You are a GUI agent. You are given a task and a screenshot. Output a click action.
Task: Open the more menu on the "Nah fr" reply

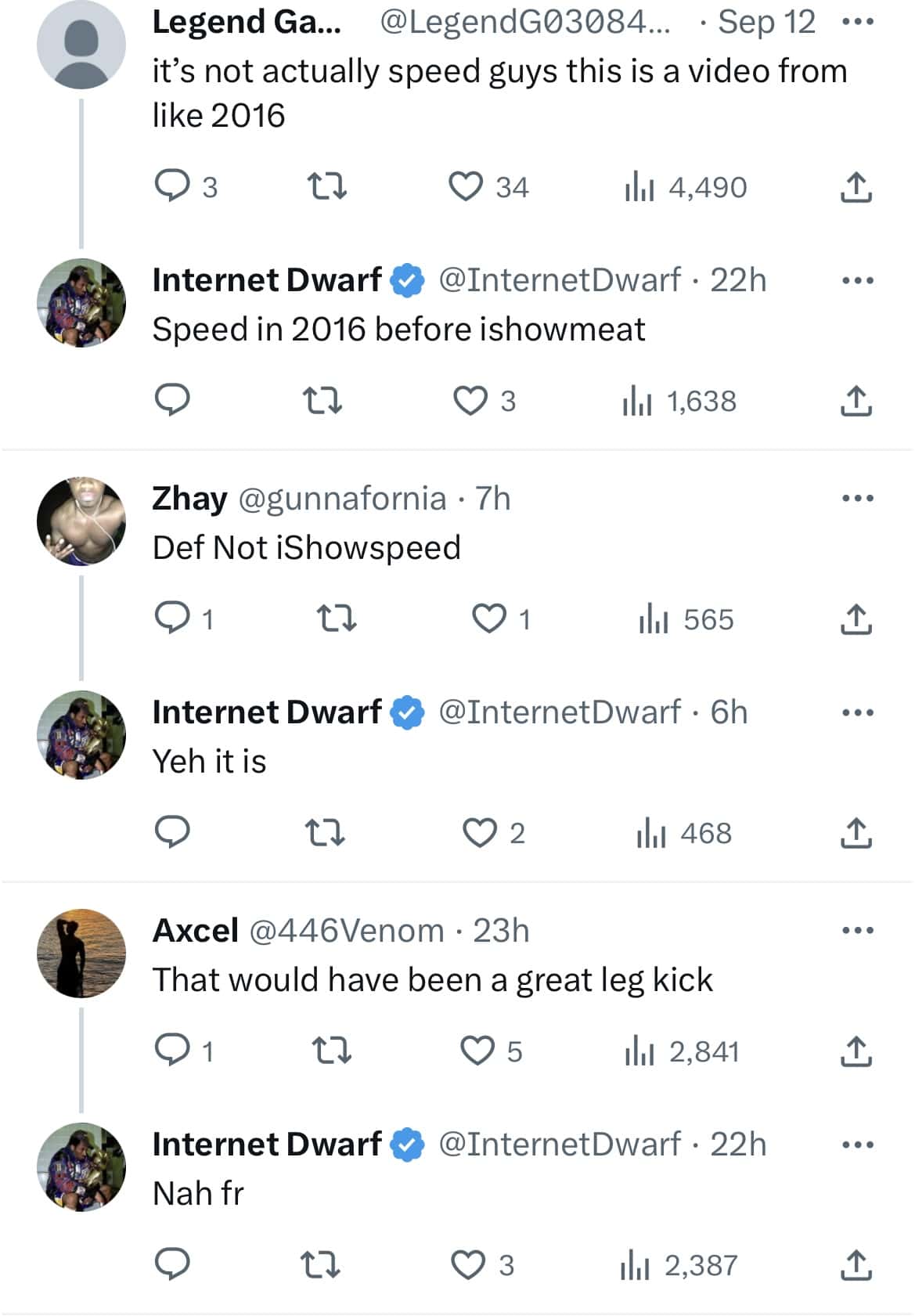coord(859,1143)
